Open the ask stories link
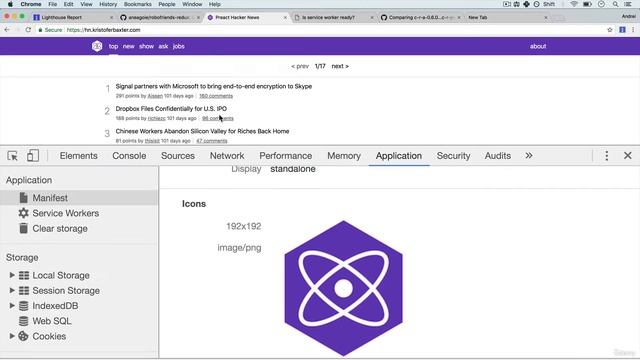Image resolution: width=640 pixels, height=360 pixels. click(163, 47)
